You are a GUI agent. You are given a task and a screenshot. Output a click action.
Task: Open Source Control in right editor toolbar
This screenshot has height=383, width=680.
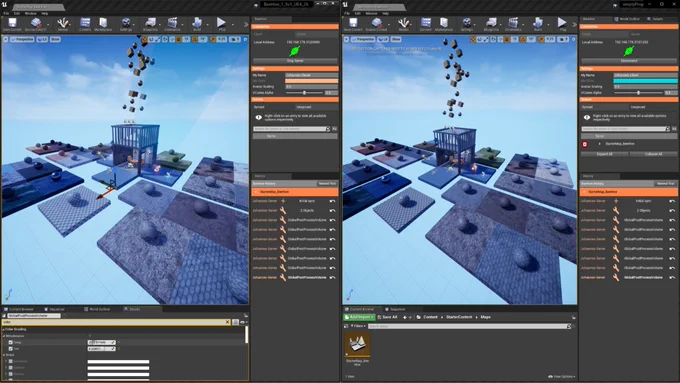[376, 24]
